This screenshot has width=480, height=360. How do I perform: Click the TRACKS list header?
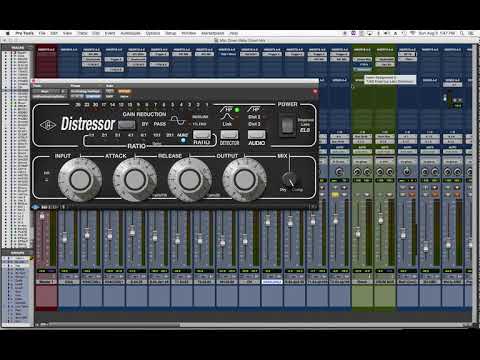pyautogui.click(x=18, y=48)
